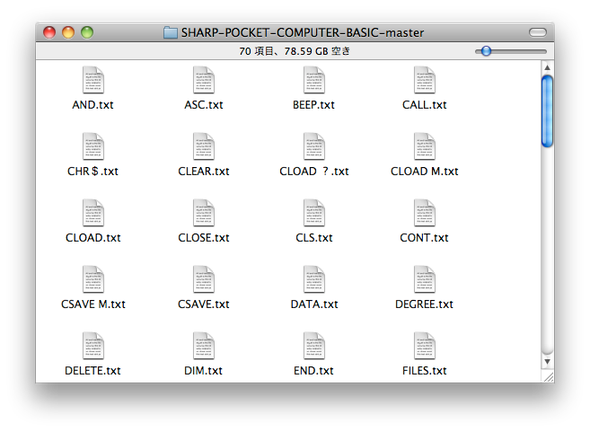Select the FILES.txt file icon
This screenshot has height=432, width=590.
[x=424, y=346]
